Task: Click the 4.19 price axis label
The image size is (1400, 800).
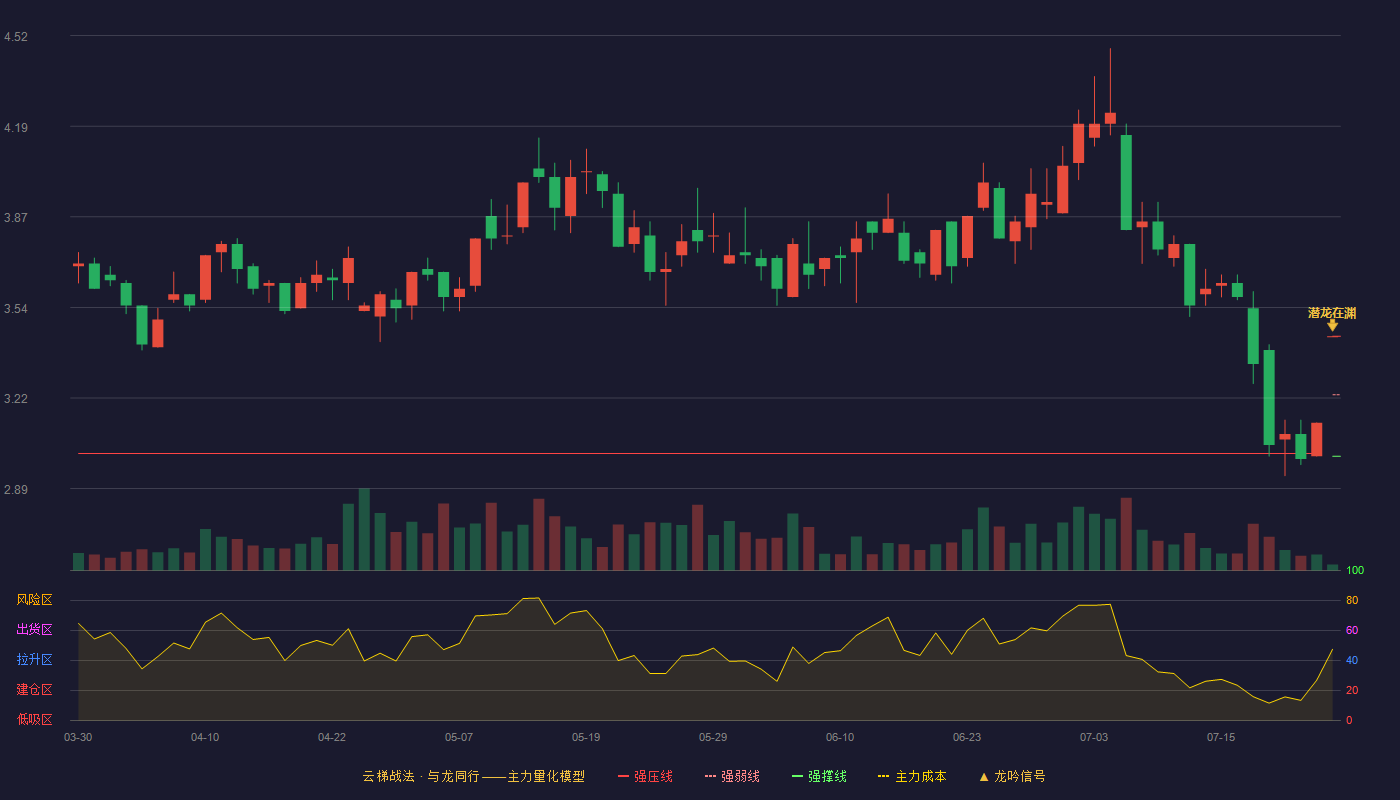Action: 16,128
